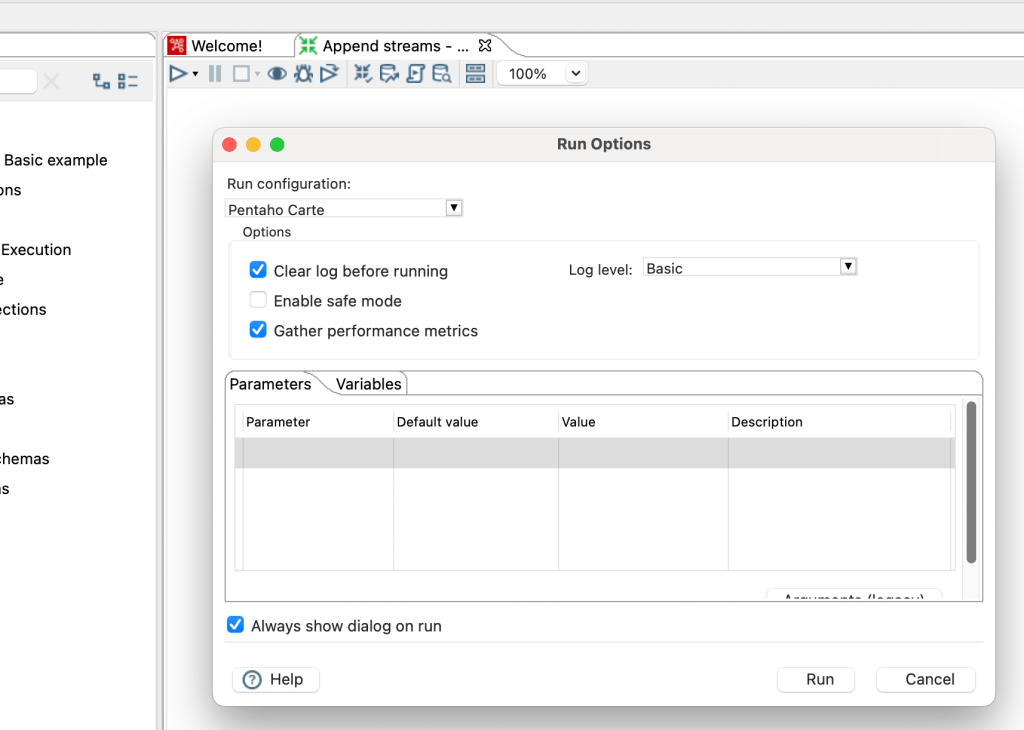The height and width of the screenshot is (730, 1024).
Task: Click the Explore database icon
Action: coord(441,74)
